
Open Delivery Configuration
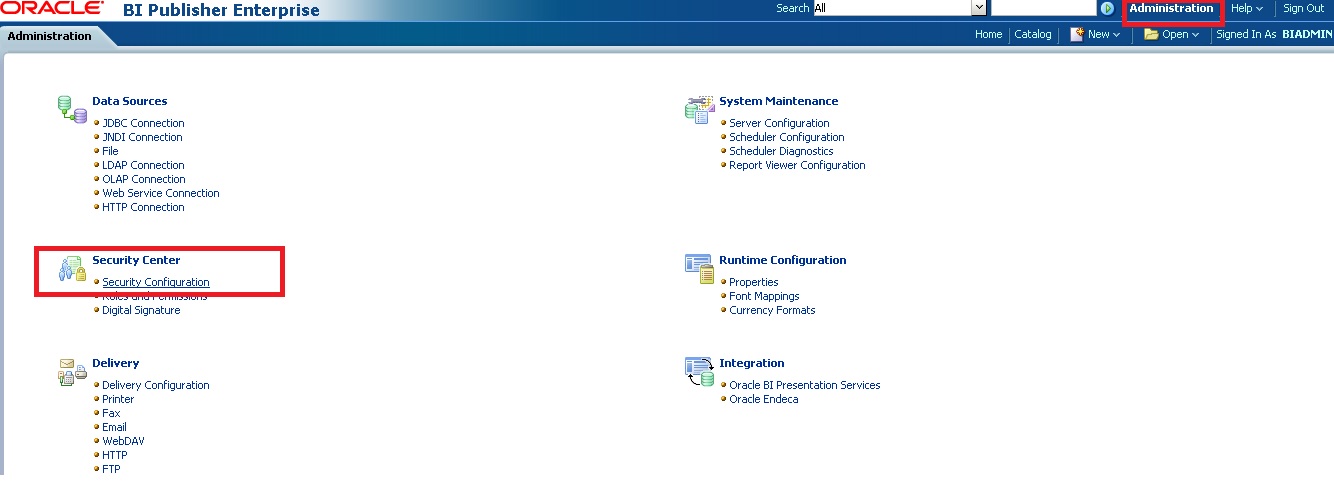click(x=156, y=385)
